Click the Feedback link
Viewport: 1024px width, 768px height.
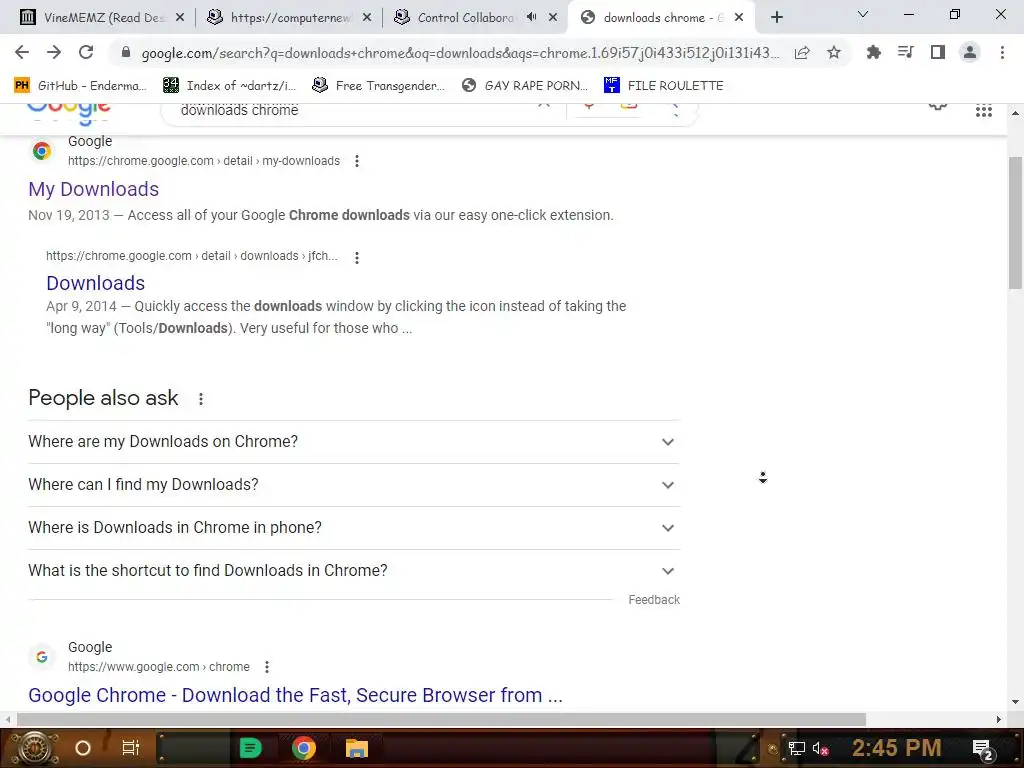tap(654, 600)
